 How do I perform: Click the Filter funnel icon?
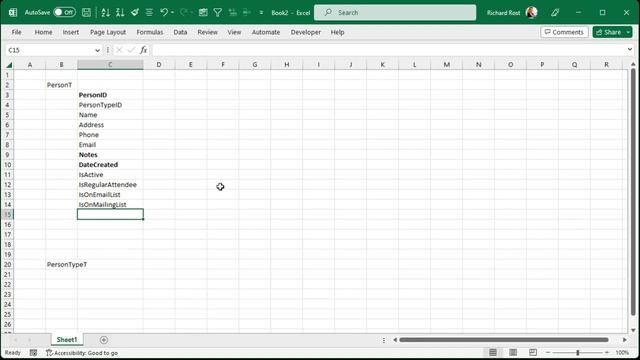(x=218, y=13)
